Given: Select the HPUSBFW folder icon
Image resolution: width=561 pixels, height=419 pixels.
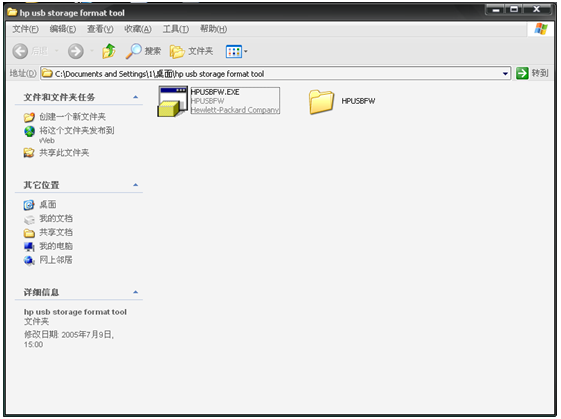Looking at the screenshot, I should click(321, 102).
